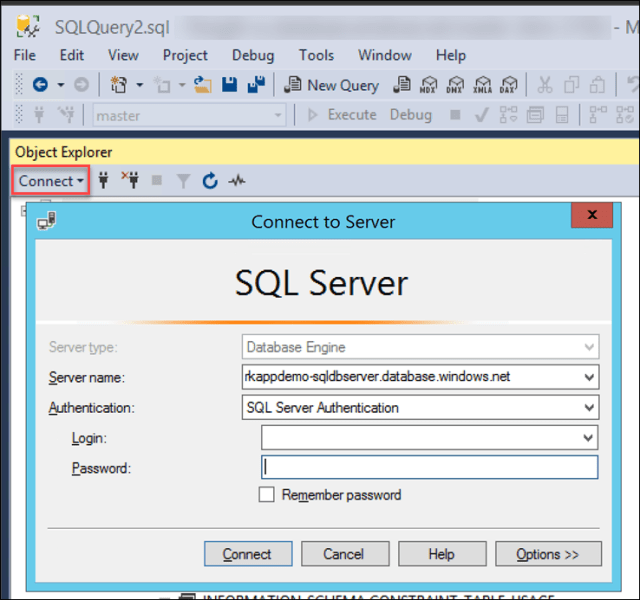Click the Cut scissors icon
Screen dimensions: 640x600
[x=544, y=85]
